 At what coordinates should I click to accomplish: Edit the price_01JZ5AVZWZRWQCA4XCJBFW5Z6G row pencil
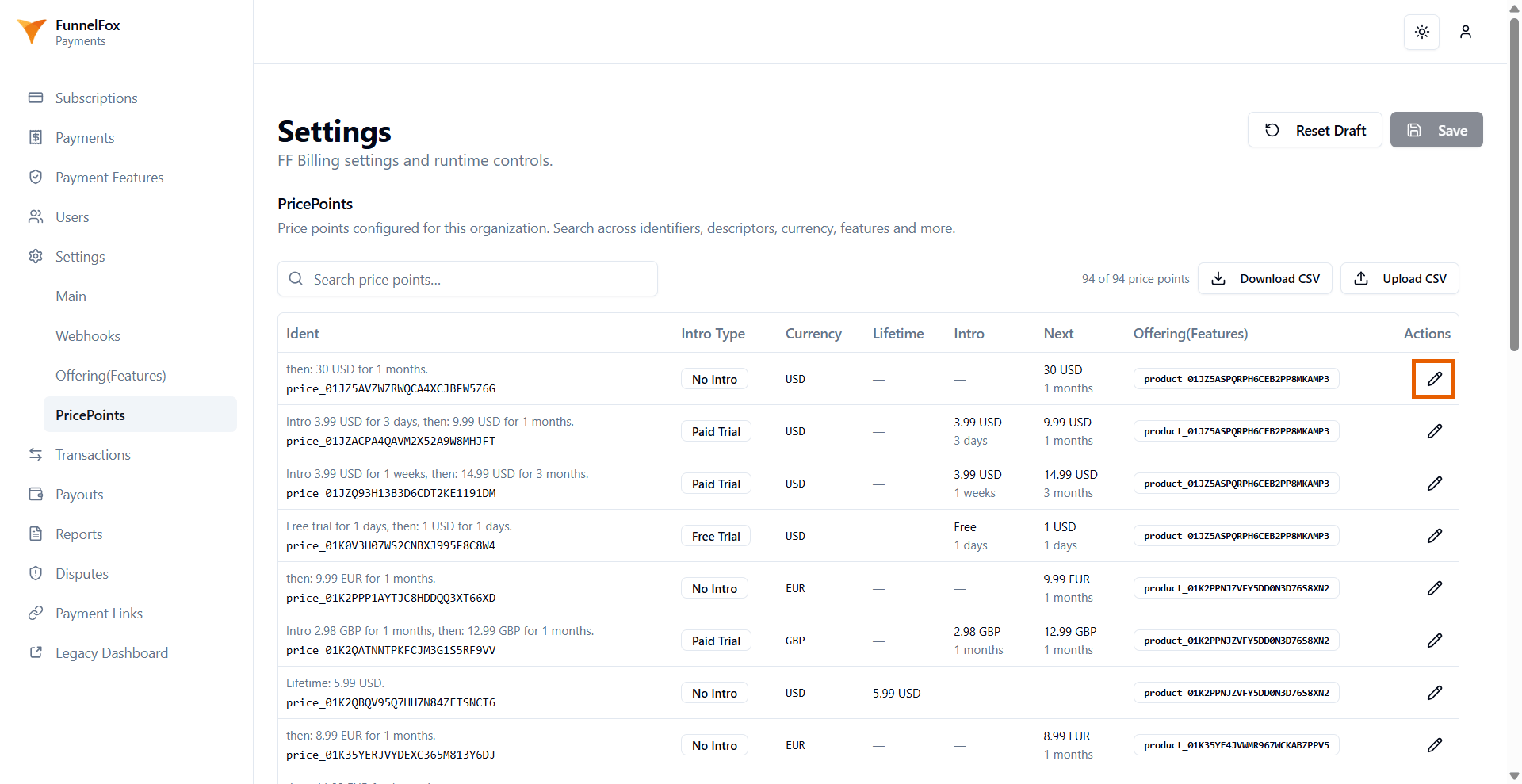click(x=1434, y=379)
